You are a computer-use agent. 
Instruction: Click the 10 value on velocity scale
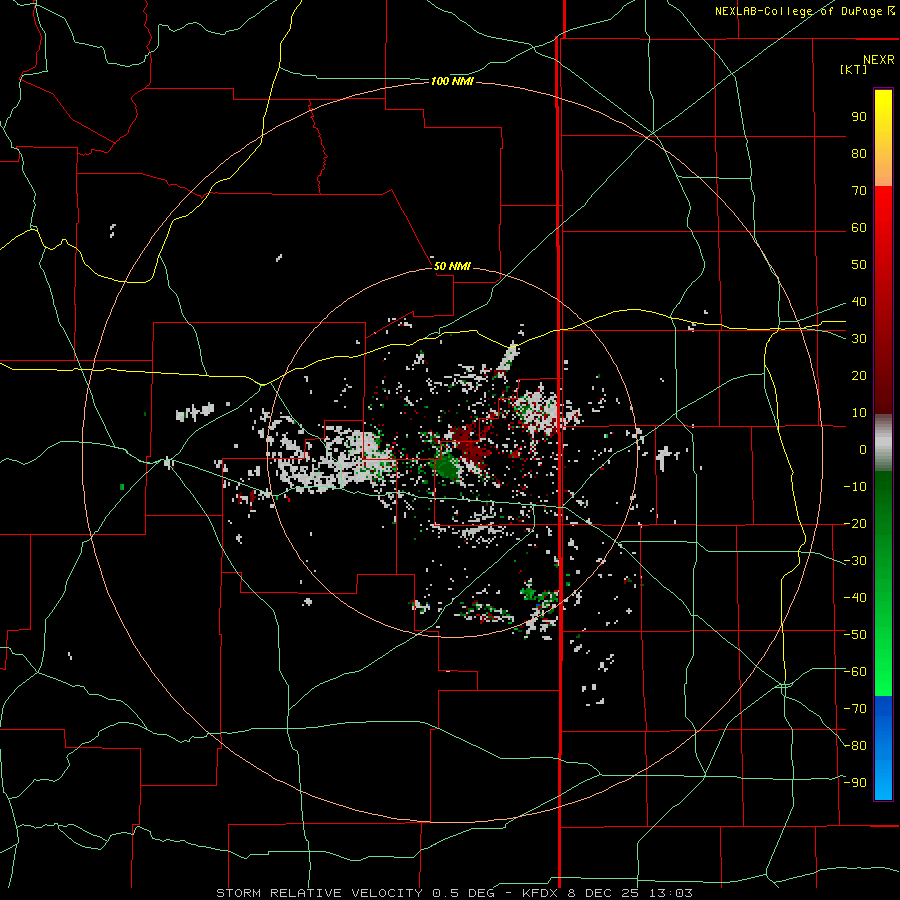pyautogui.click(x=859, y=413)
